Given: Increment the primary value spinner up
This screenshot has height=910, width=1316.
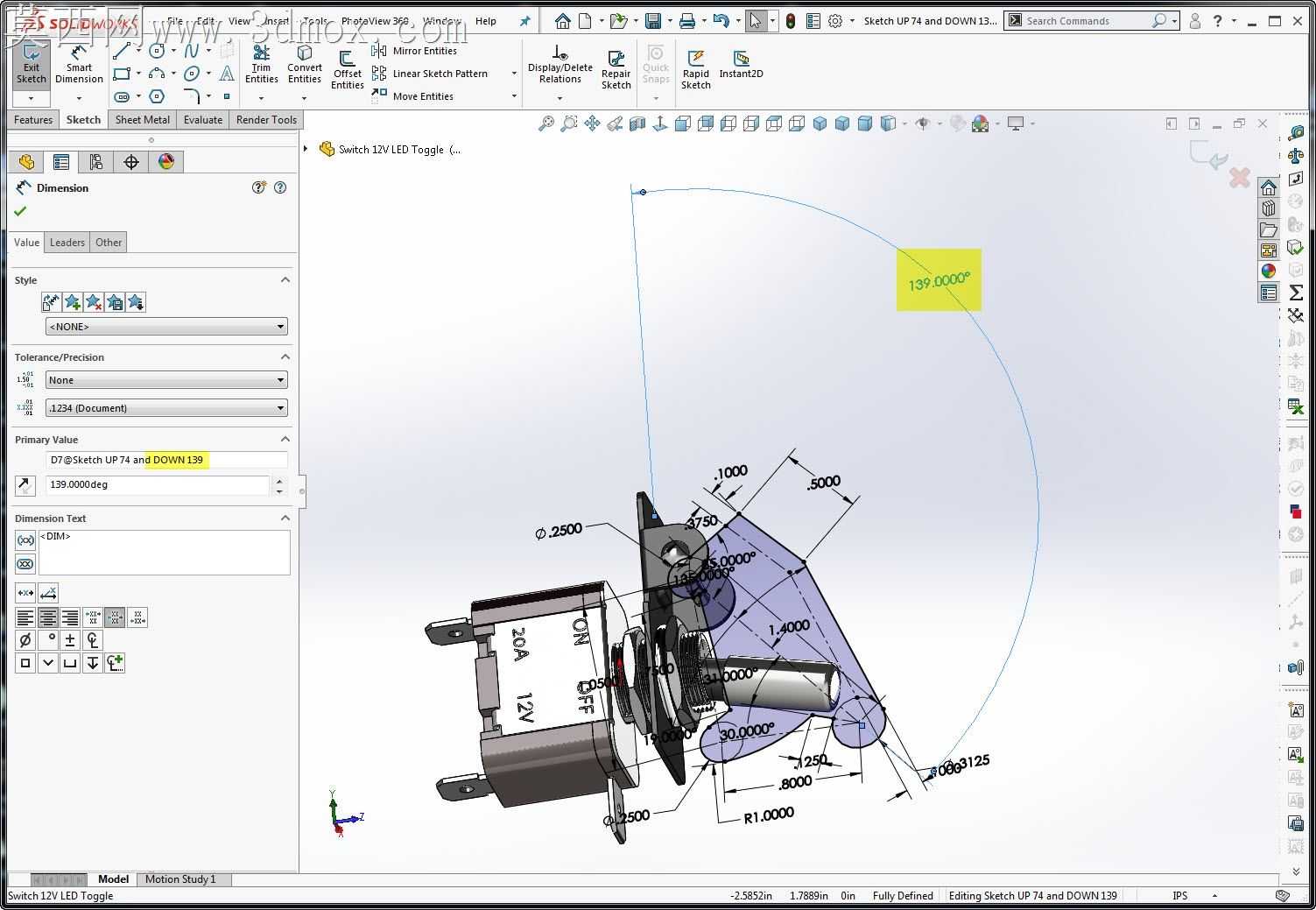Looking at the screenshot, I should point(279,480).
